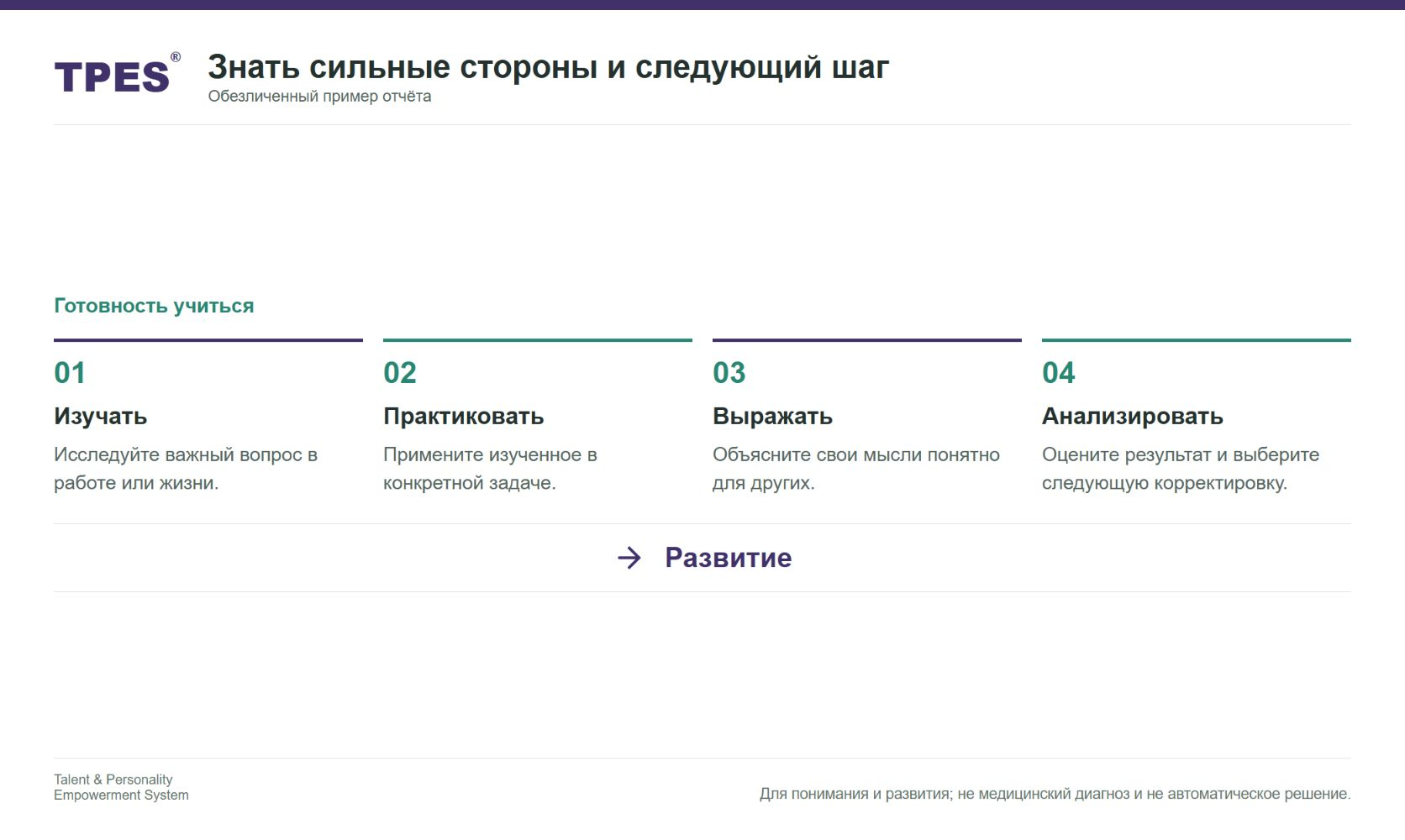Viewport: 1405px width, 840px height.
Task: Click the 'Развитие' label
Action: pos(729,558)
